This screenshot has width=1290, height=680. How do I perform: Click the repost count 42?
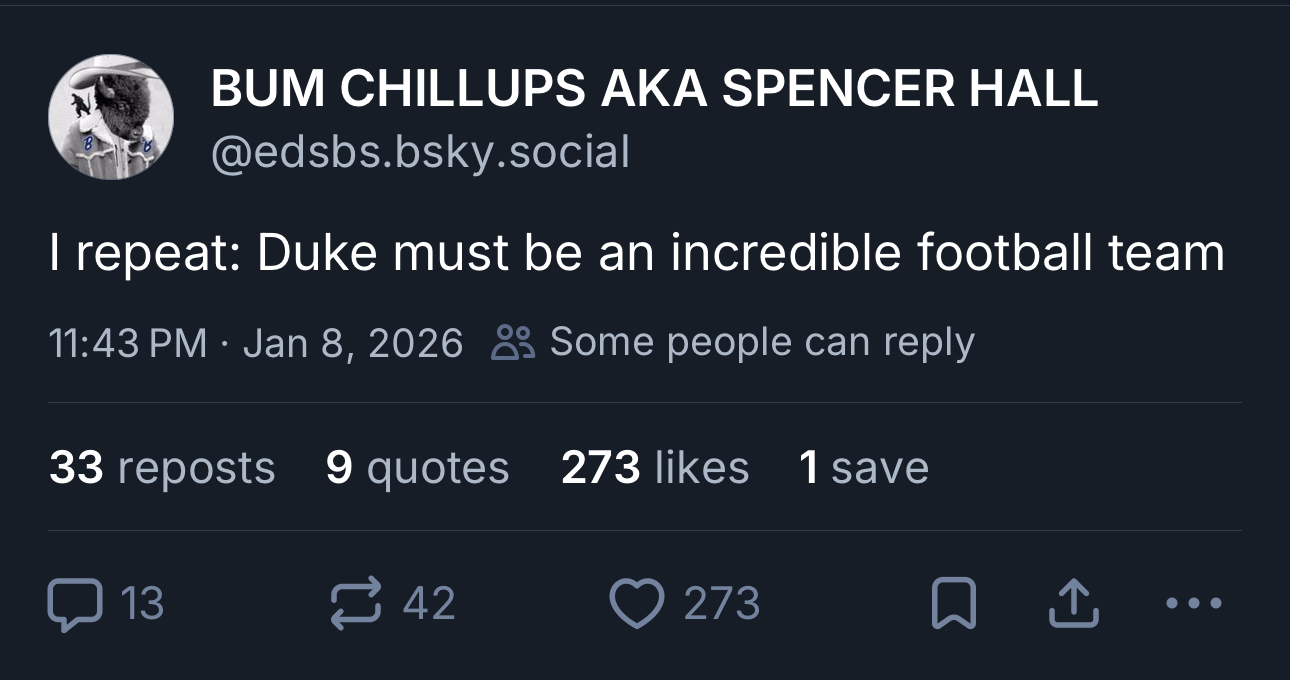click(x=429, y=604)
